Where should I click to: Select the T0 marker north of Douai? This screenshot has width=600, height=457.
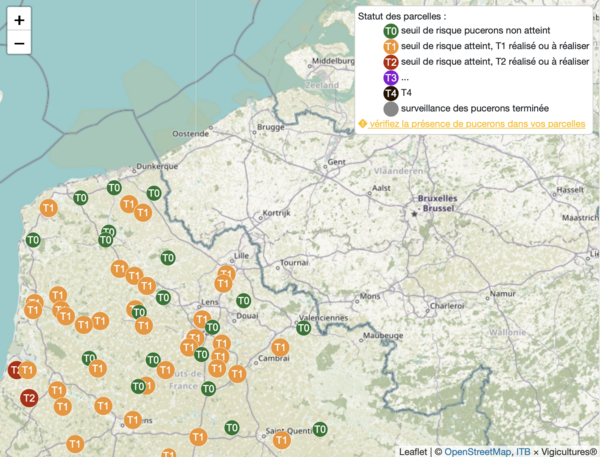coord(243,300)
